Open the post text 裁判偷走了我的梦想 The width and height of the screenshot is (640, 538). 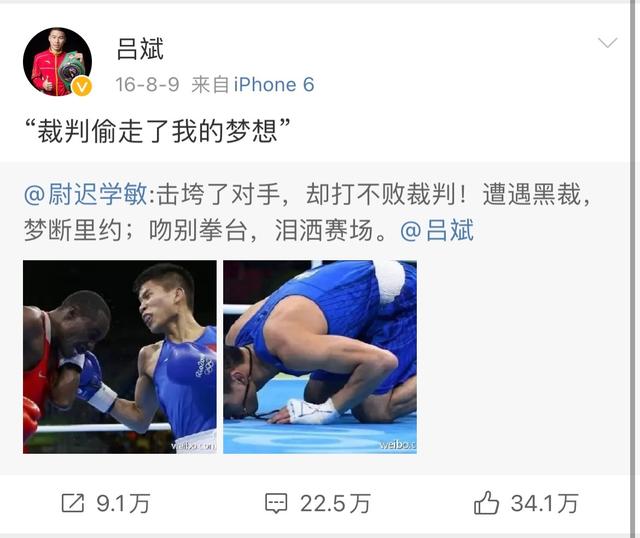pyautogui.click(x=158, y=131)
